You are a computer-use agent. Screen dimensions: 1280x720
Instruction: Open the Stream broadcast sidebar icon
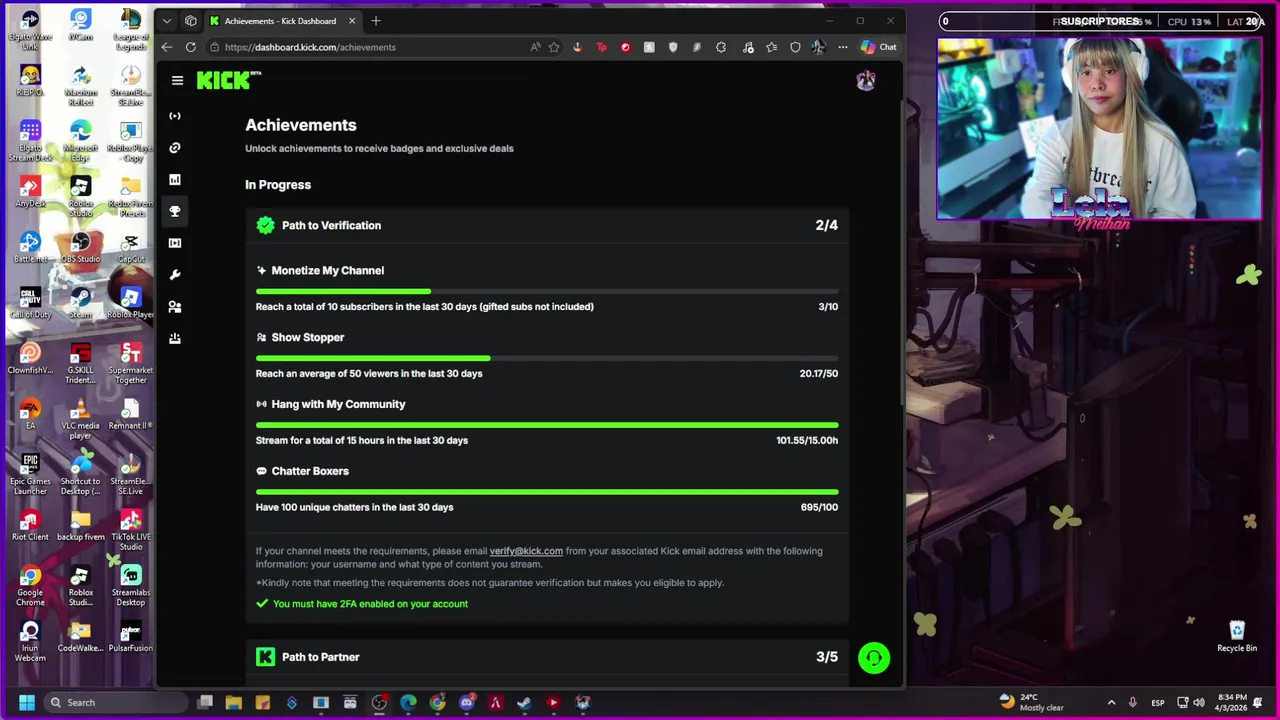pos(175,116)
